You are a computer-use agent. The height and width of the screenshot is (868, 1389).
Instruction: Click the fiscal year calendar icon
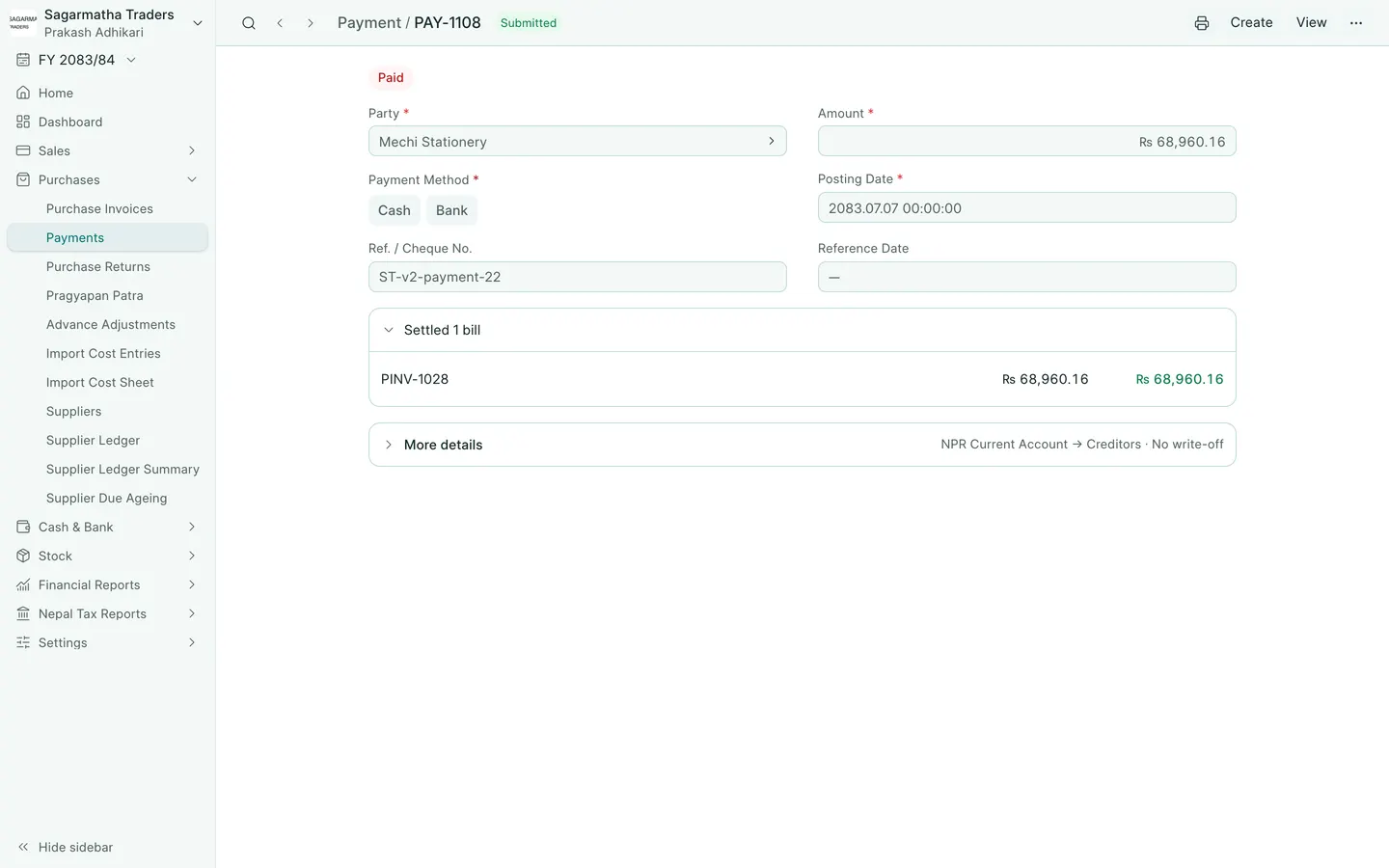(x=23, y=60)
